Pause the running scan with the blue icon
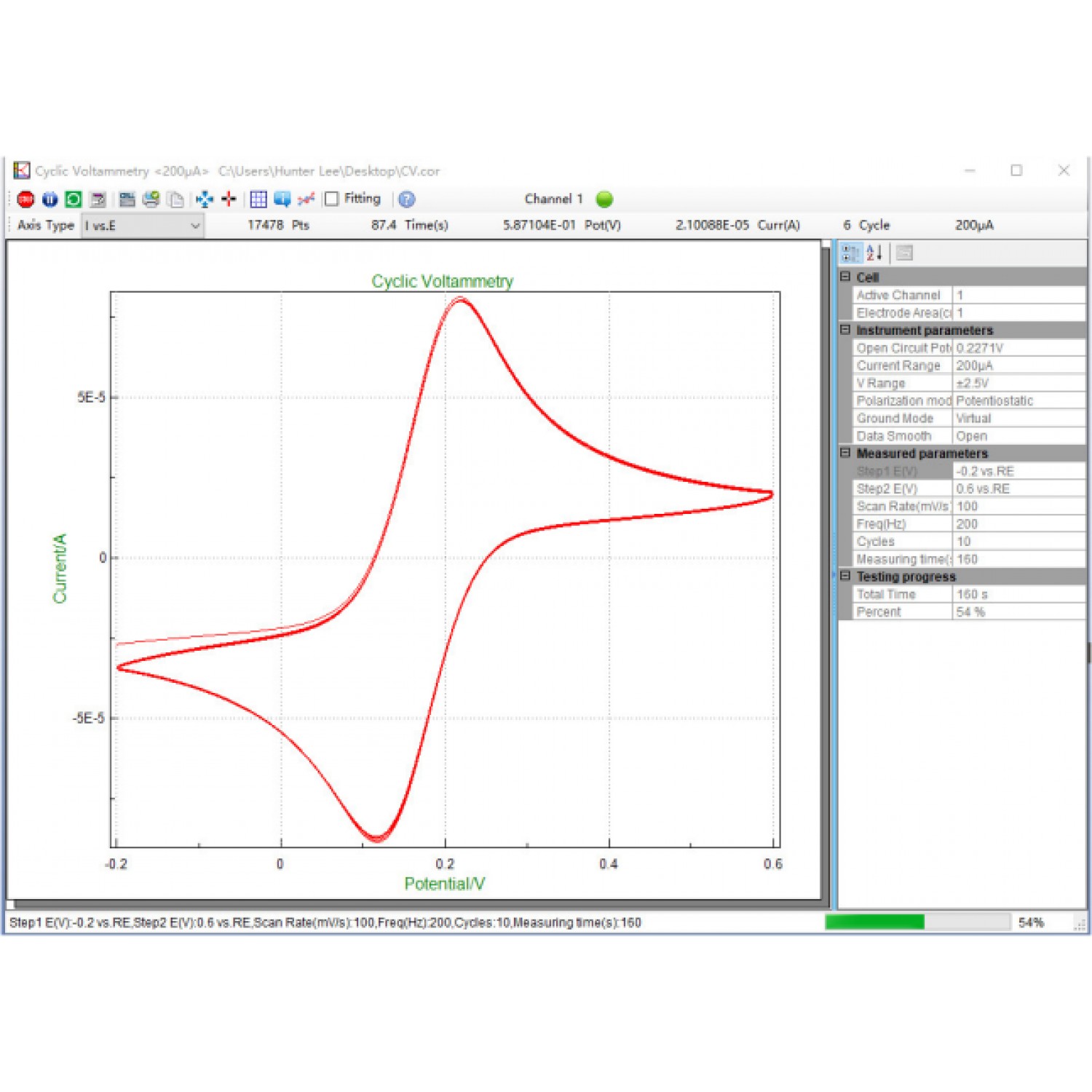 50,199
